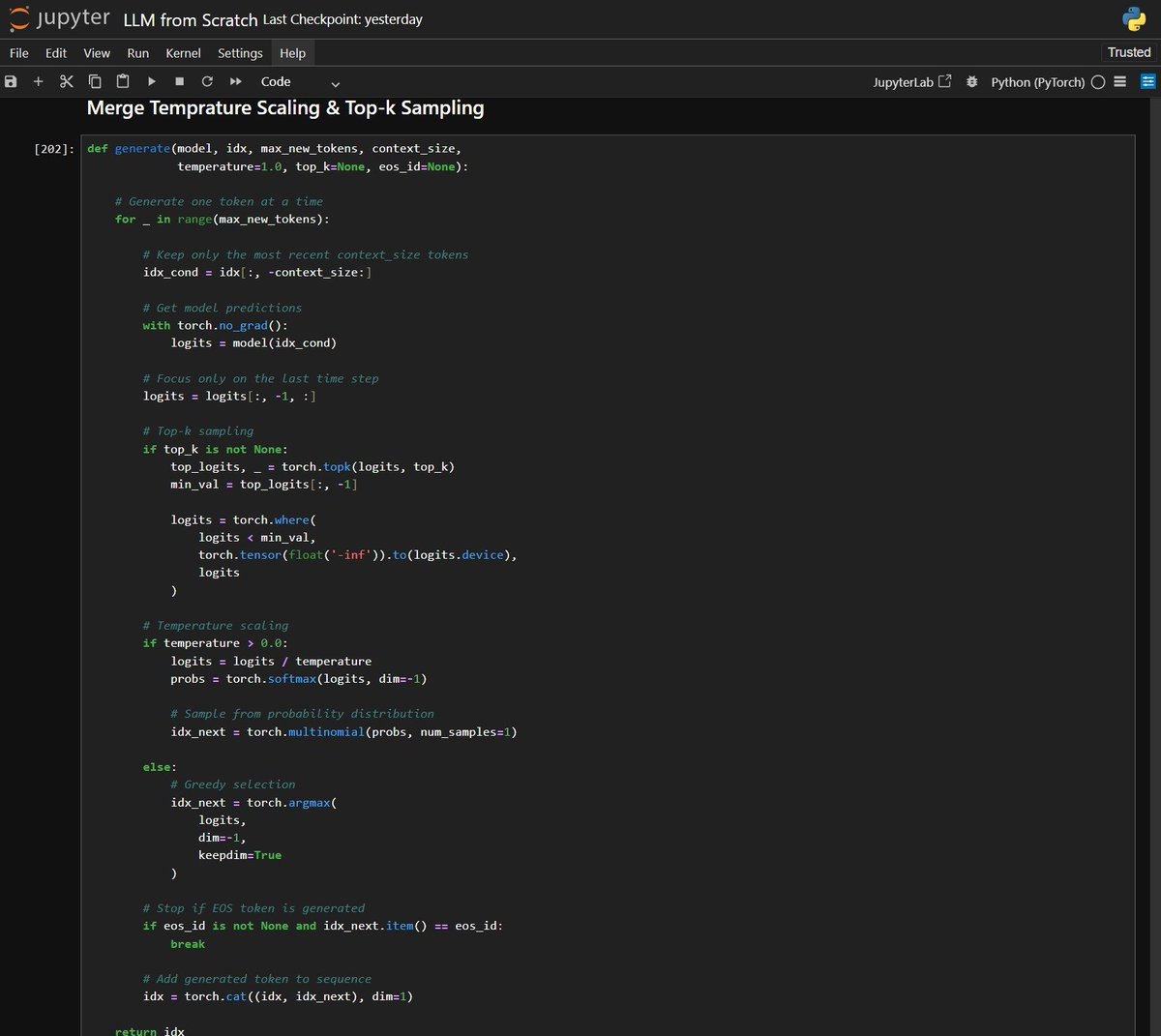Click 'logits = logits / temperature' line
This screenshot has width=1161, height=1036.
coord(271,662)
